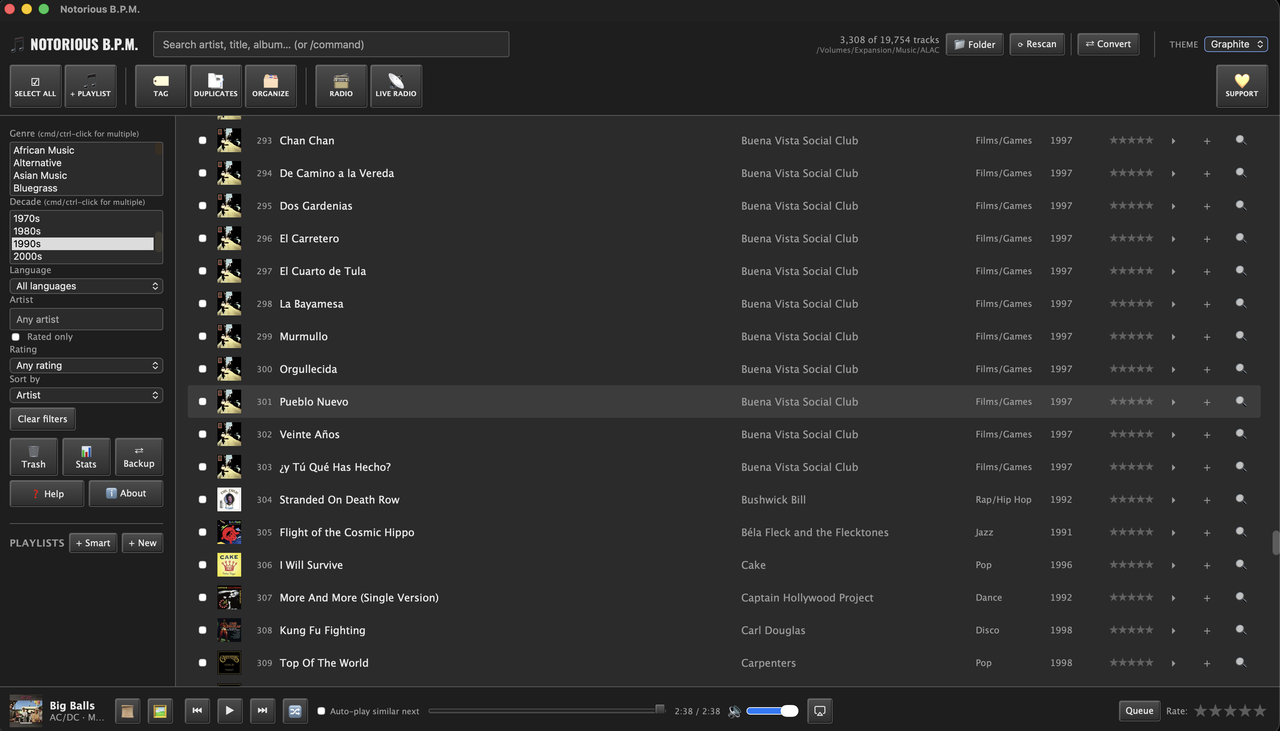Choose Bluegrass in the Genre list
The image size is (1280, 731).
coord(82,188)
